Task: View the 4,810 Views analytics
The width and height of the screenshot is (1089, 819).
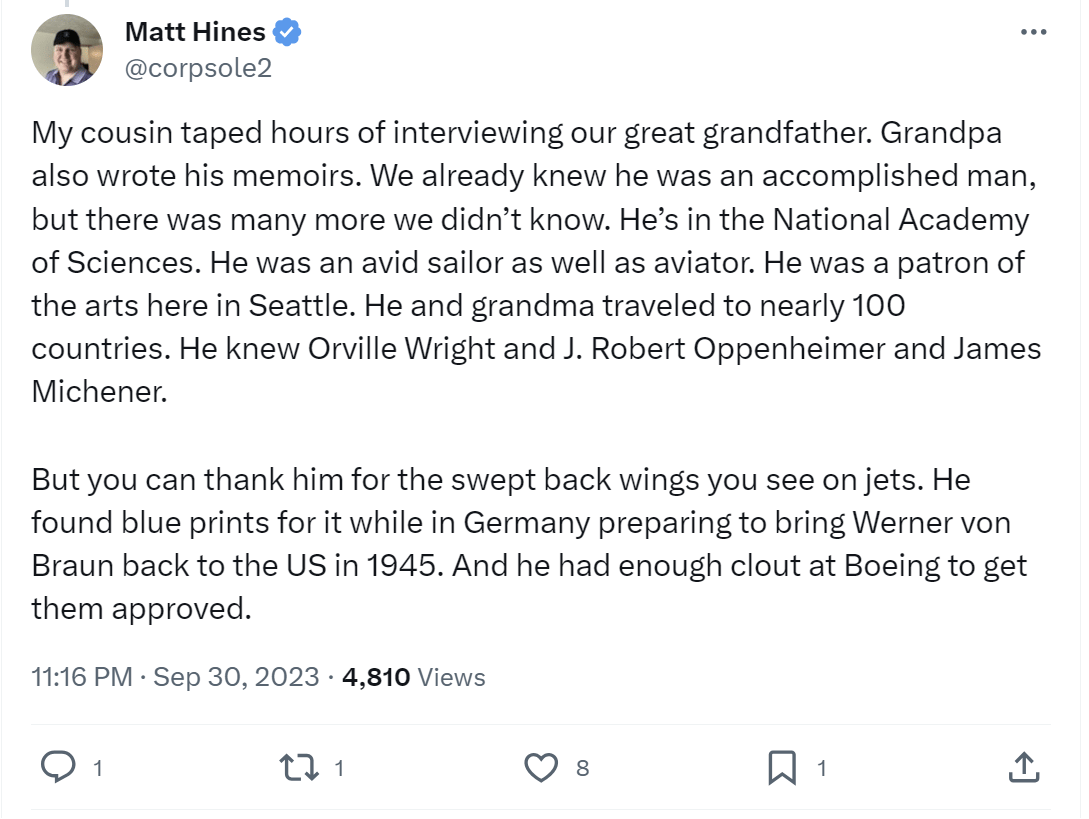Action: click(x=414, y=677)
